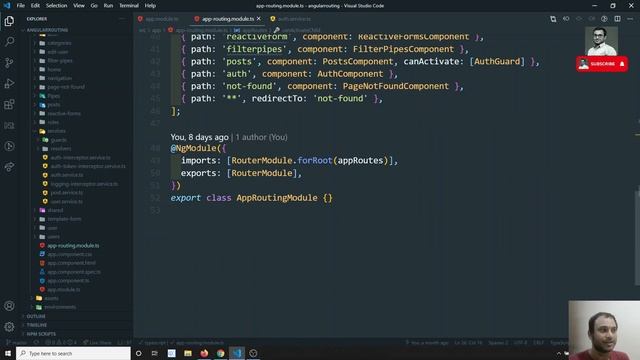Expand the OUTLINE section
This screenshot has height=360, width=640.
(36, 316)
